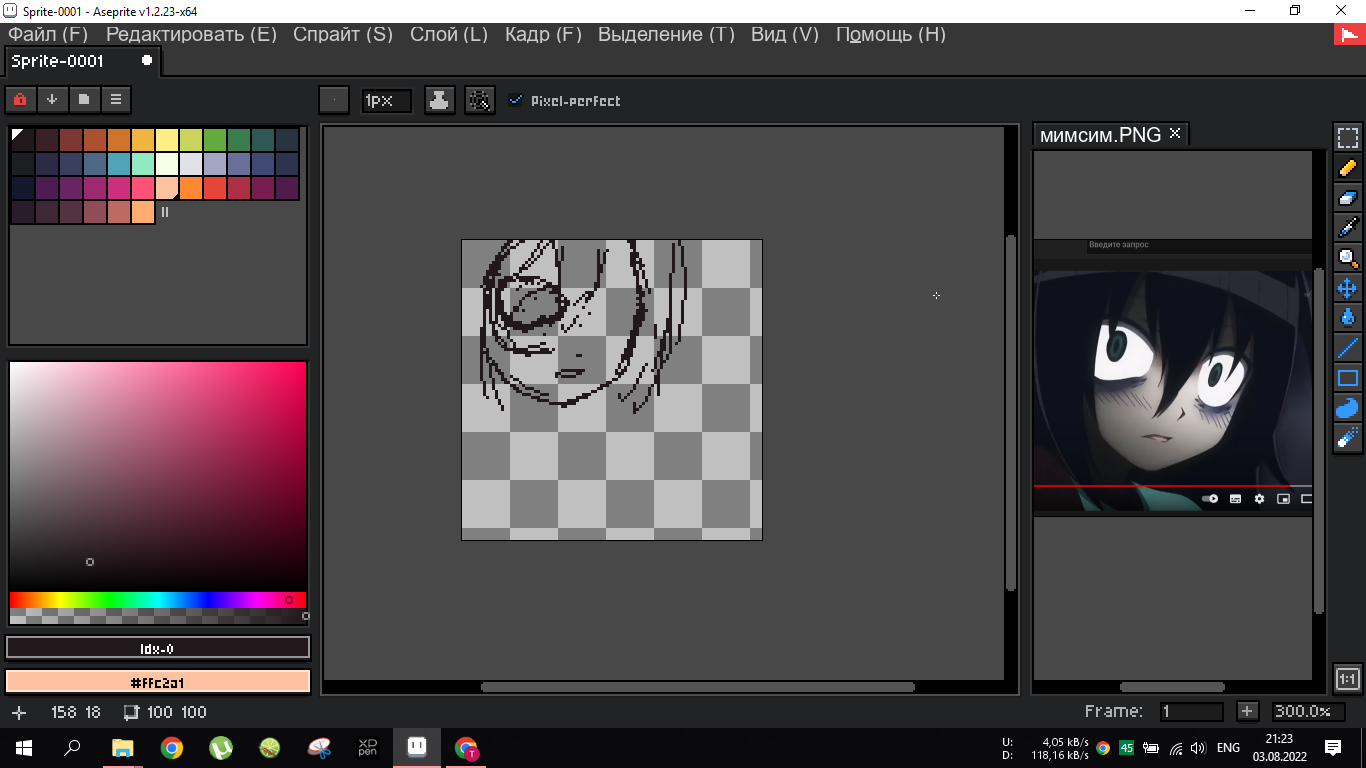Viewport: 1366px width, 768px height.
Task: Choose the Line tool
Action: pyautogui.click(x=1347, y=348)
